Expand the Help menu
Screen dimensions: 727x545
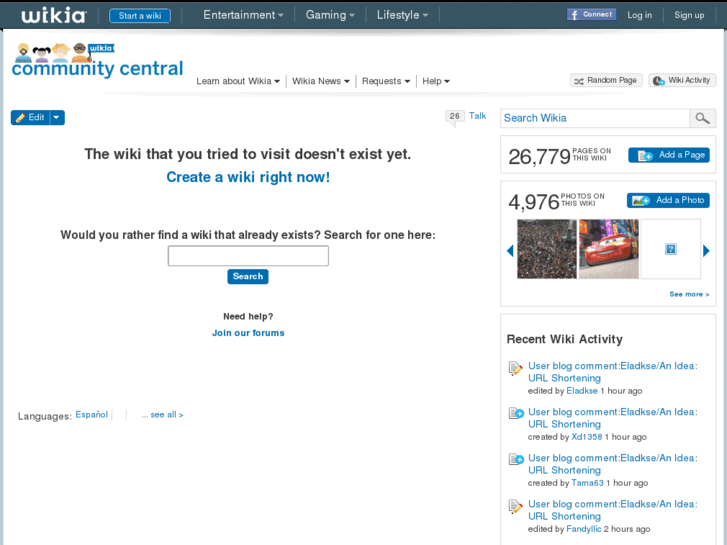pyautogui.click(x=436, y=81)
